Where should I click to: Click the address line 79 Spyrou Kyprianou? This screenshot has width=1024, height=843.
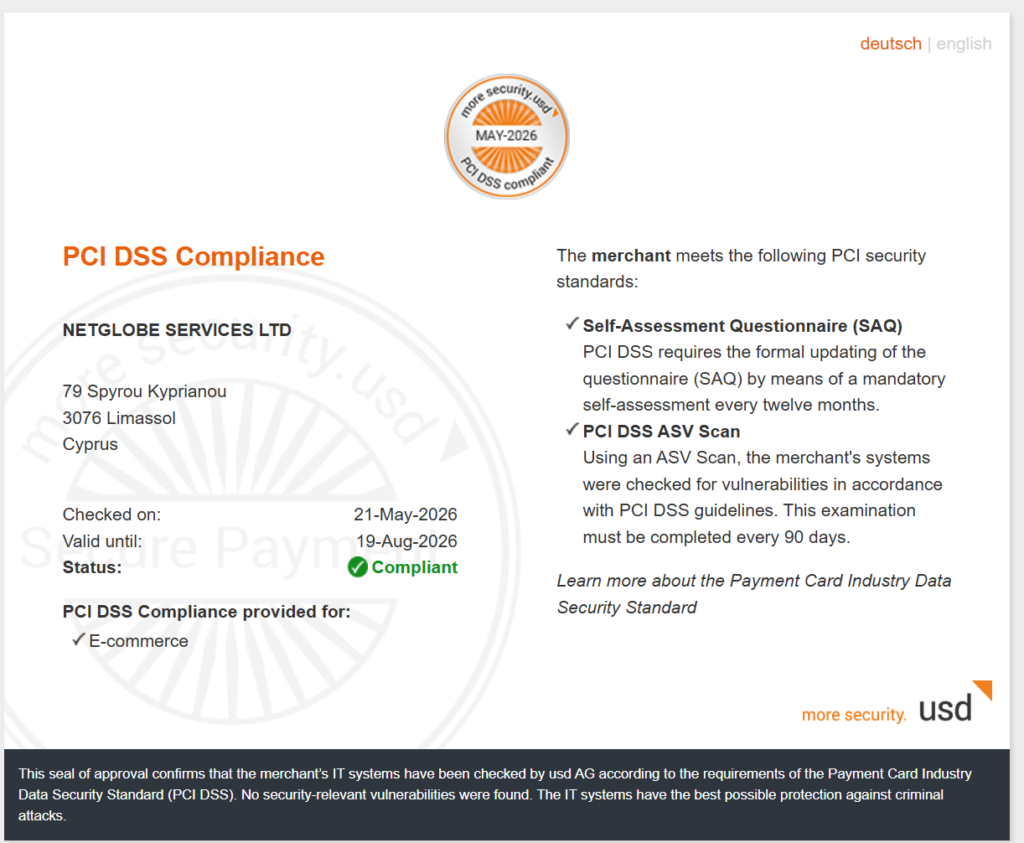[x=144, y=391]
